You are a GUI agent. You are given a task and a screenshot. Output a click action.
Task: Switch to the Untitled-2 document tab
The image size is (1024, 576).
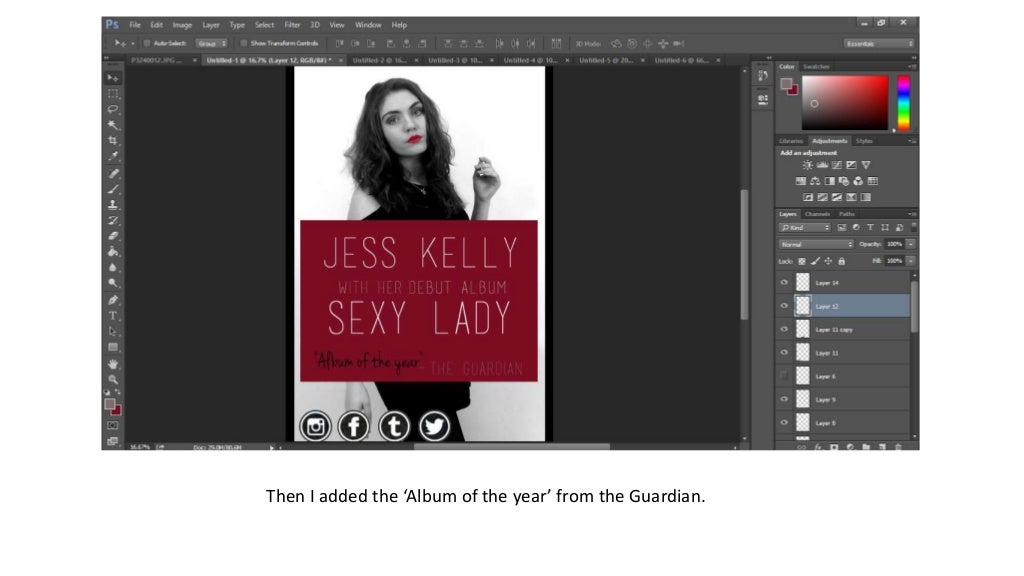pos(379,60)
